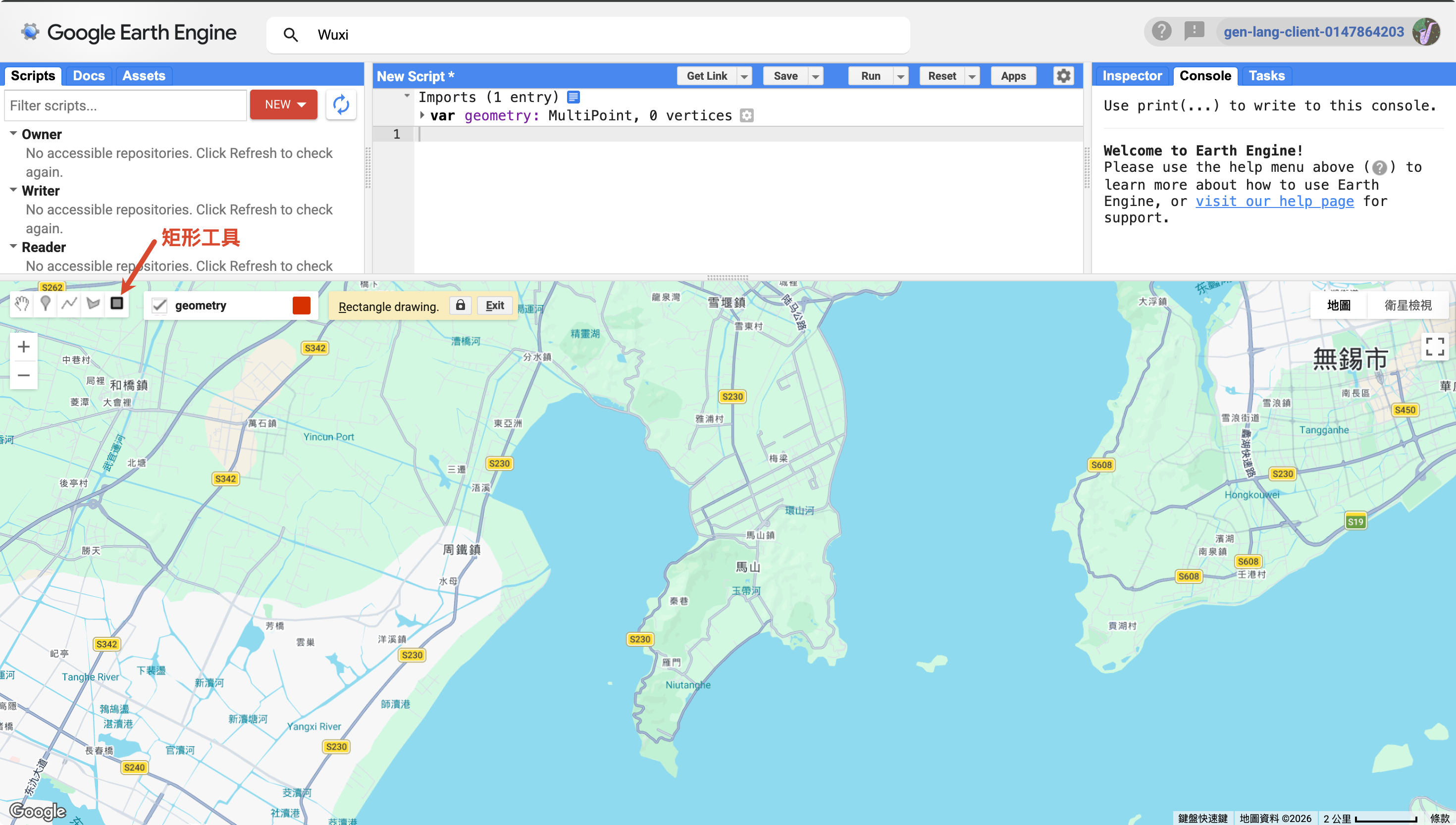This screenshot has height=825, width=1456.
Task: Open the Save dropdown arrow
Action: (x=815, y=76)
